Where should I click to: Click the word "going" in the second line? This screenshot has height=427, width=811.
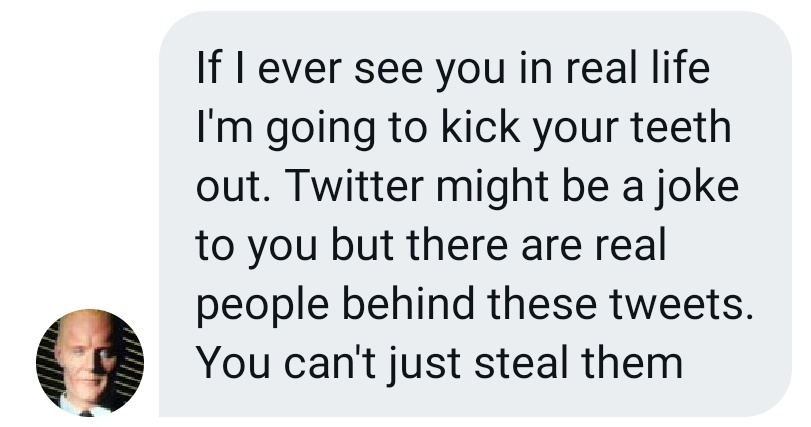[321, 129]
